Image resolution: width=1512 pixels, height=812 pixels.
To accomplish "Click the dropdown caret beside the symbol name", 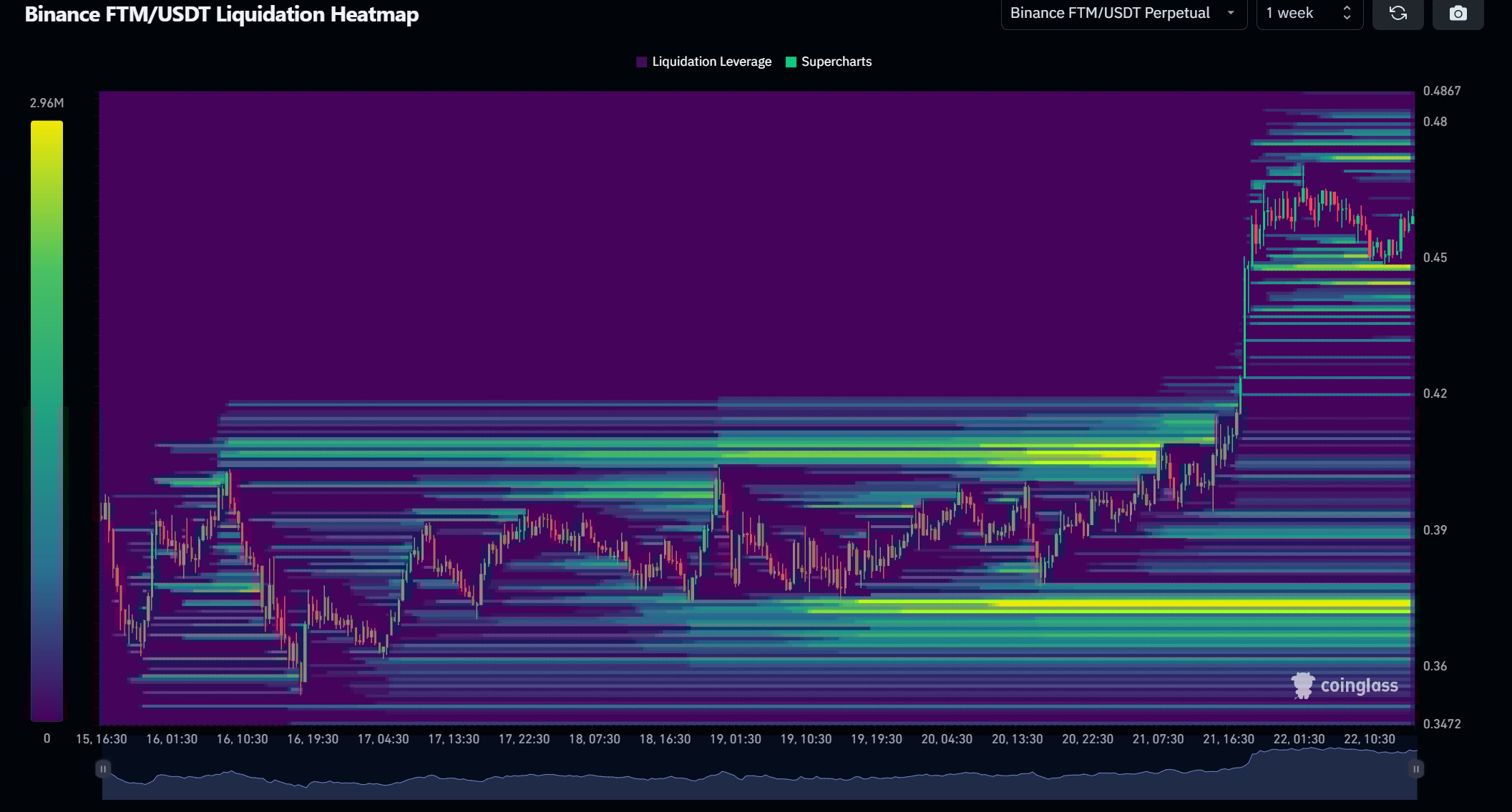I will tap(1230, 13).
